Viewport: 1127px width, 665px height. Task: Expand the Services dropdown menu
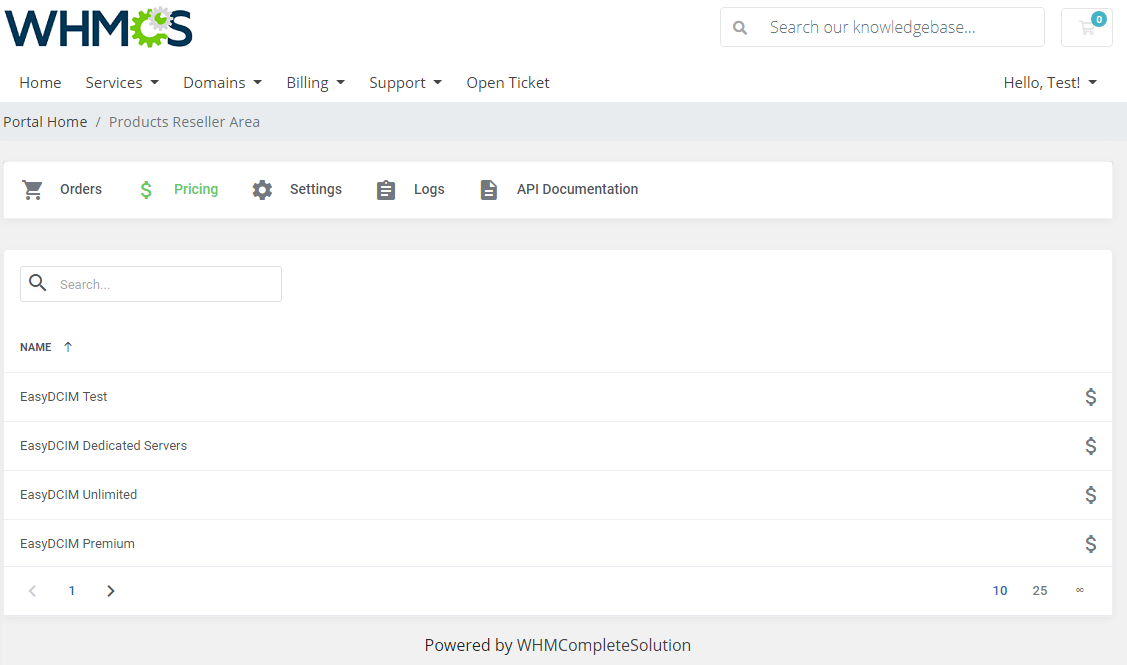click(122, 83)
